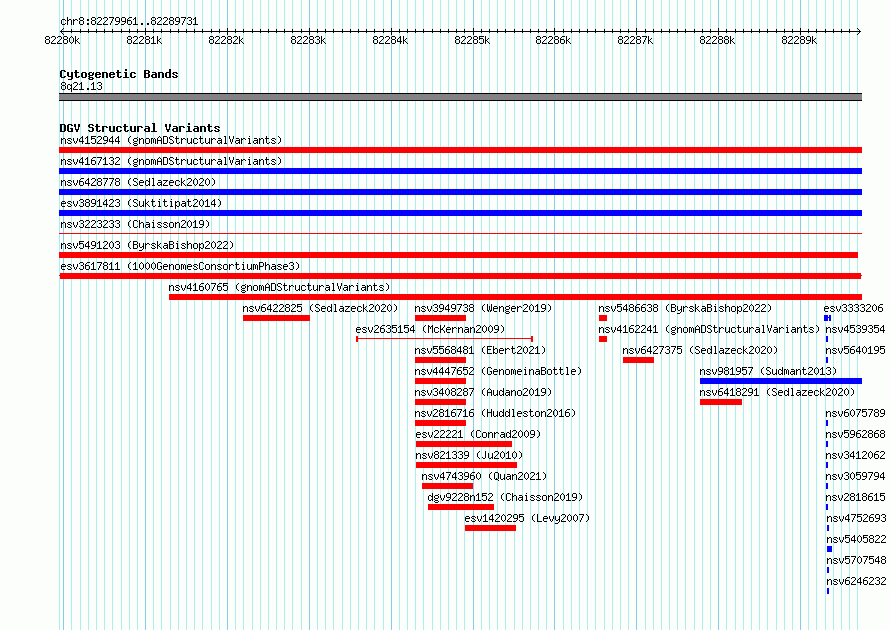Click the 82289k ruler tick label
Viewport: 890px width, 630px height.
[x=799, y=40]
